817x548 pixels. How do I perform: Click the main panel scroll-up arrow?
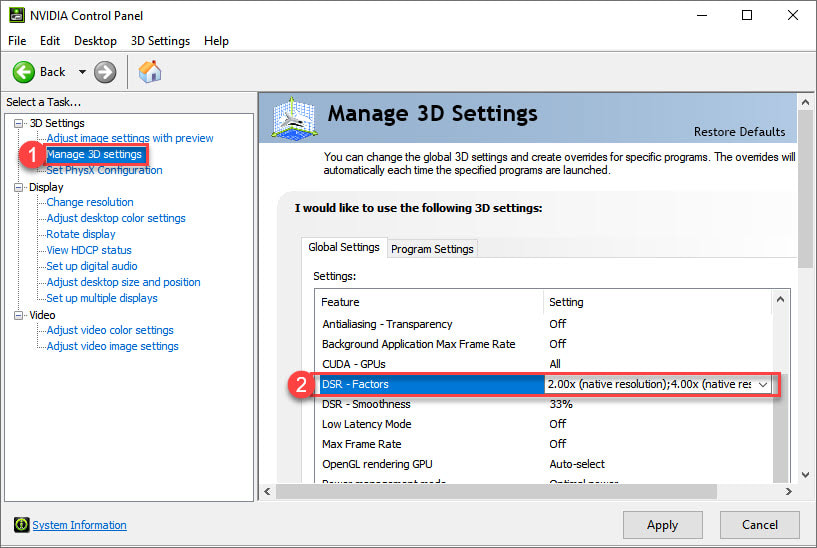click(805, 103)
